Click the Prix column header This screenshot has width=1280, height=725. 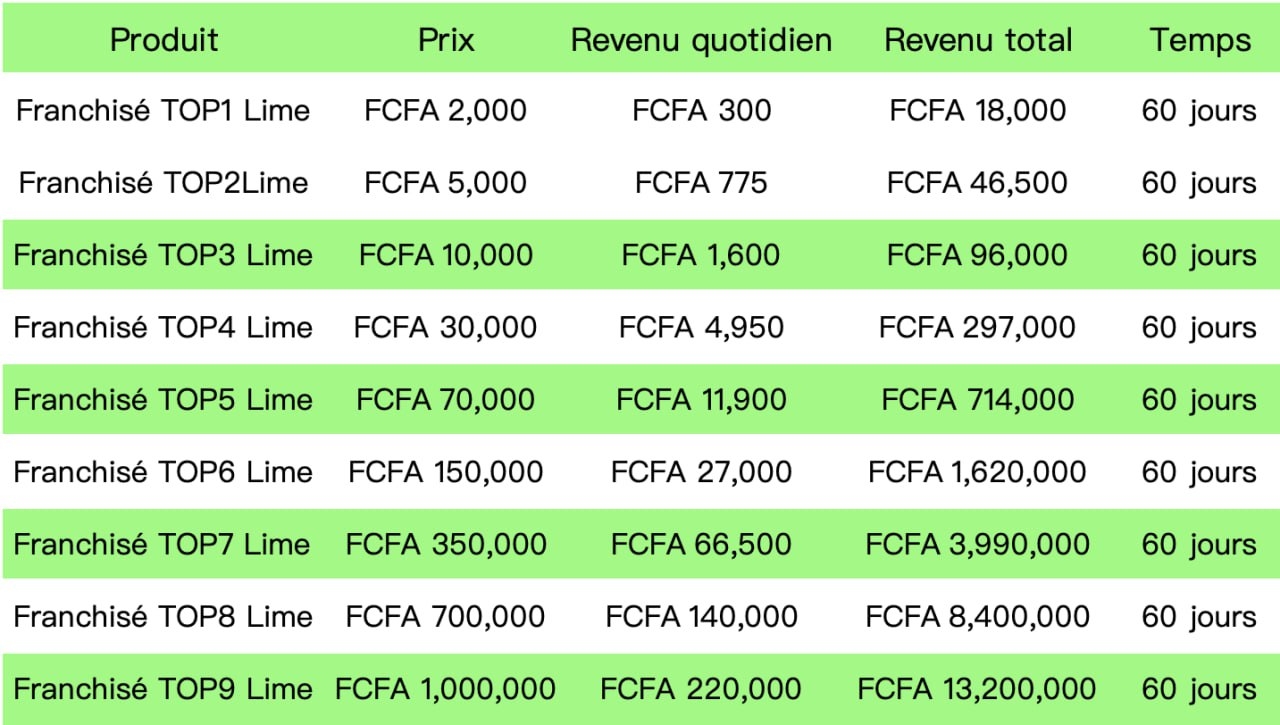pos(446,40)
